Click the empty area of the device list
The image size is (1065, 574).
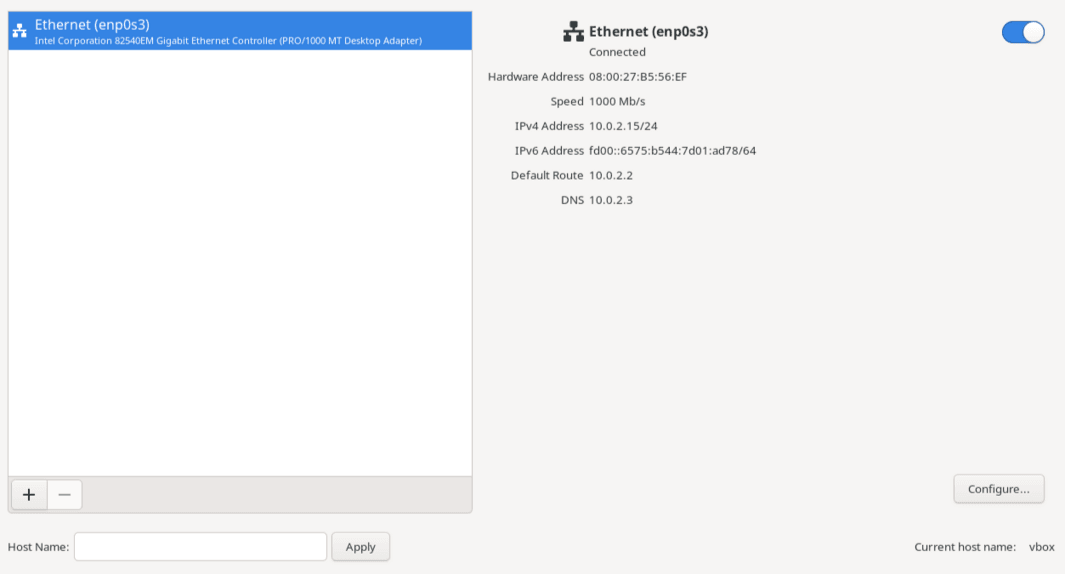click(x=240, y=263)
